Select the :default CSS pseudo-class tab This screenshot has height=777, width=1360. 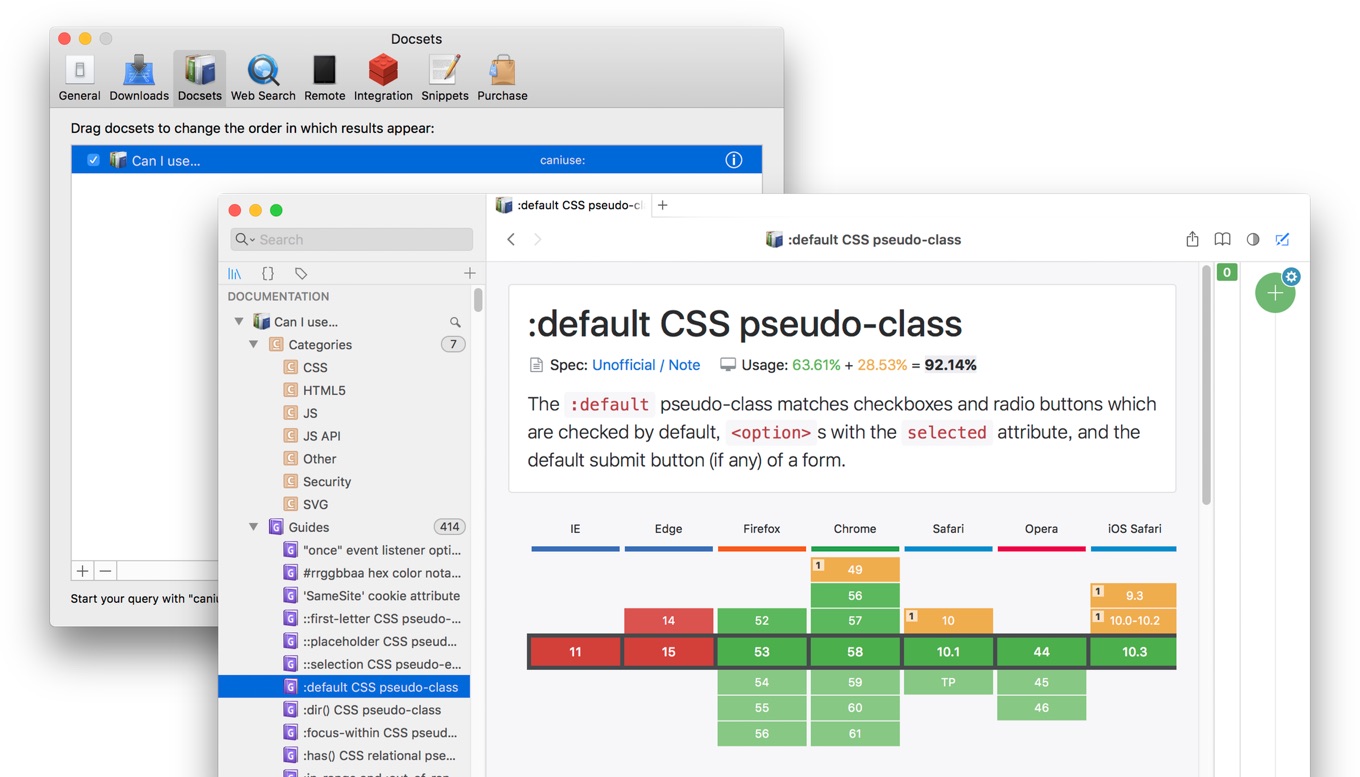(x=570, y=205)
